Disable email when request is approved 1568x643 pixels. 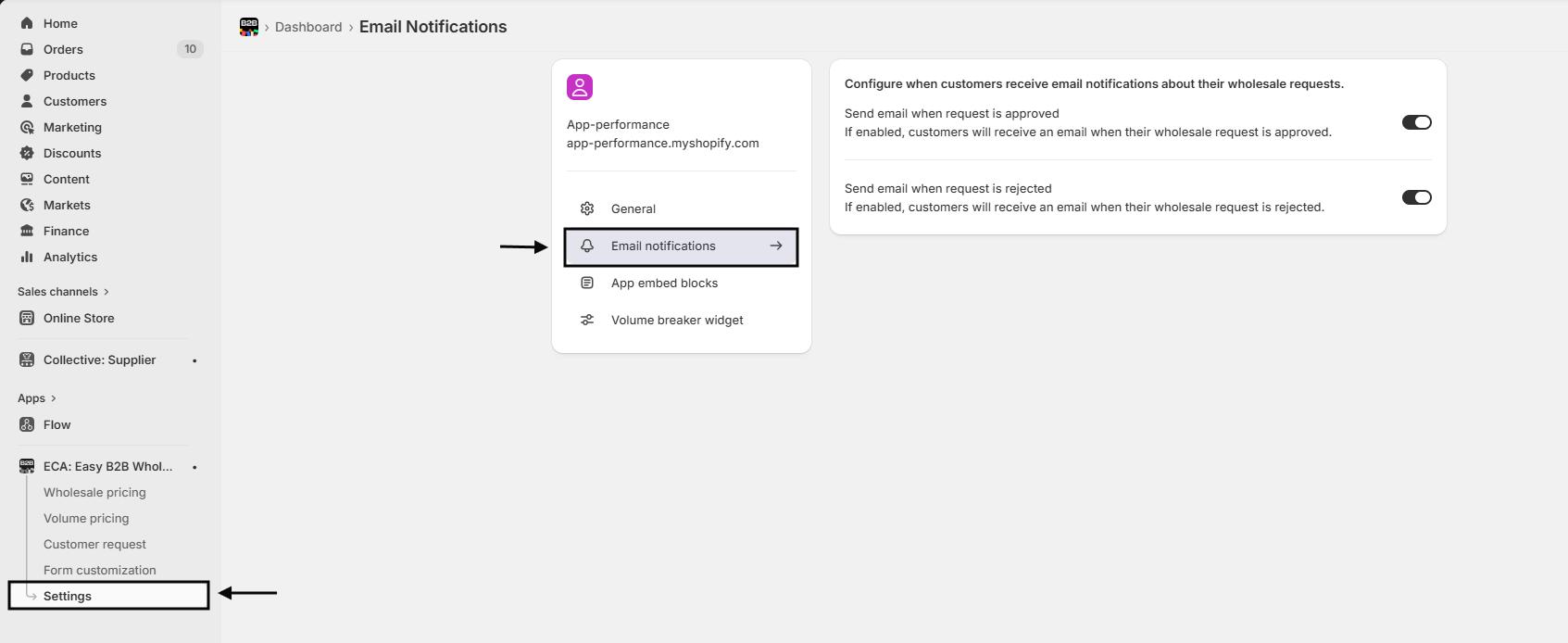click(1416, 122)
